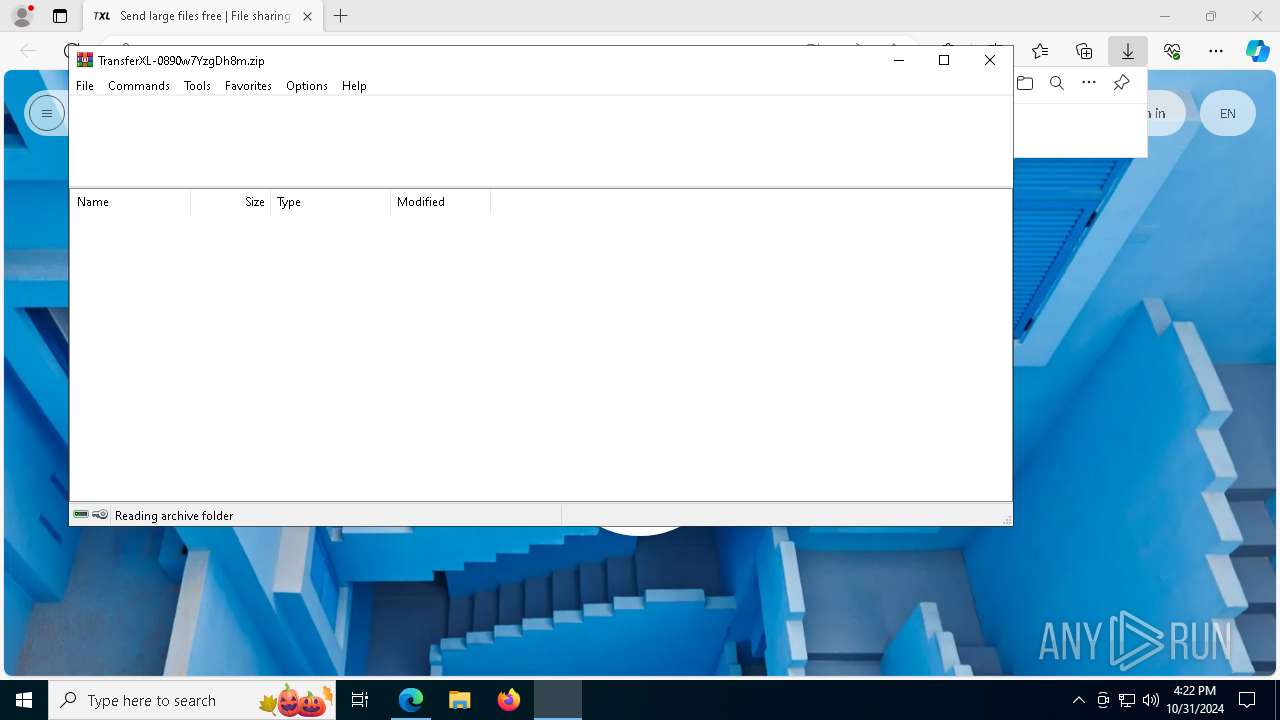Open the File menu in WinRAR

pyautogui.click(x=85, y=86)
